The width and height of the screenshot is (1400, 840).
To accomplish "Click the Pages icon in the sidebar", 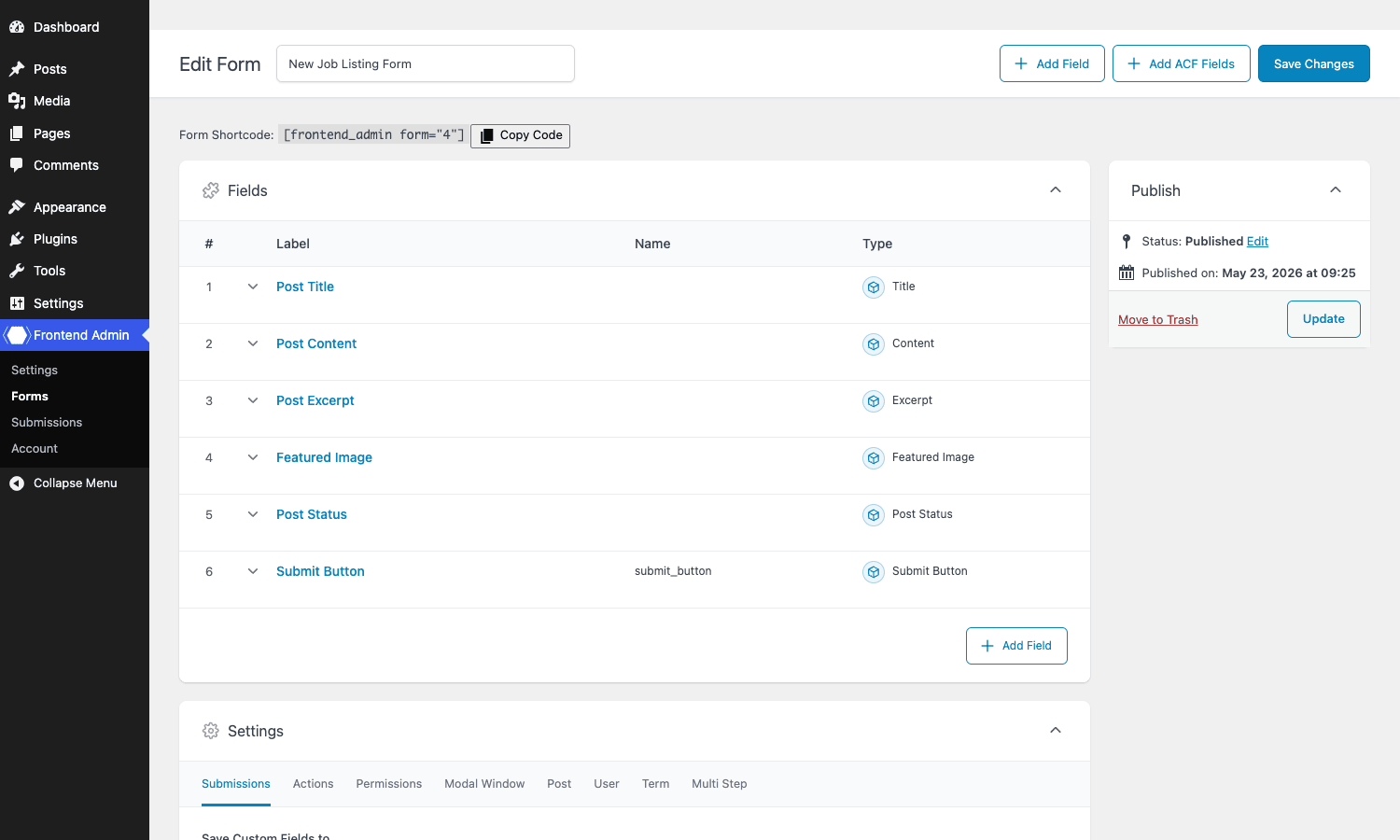I will point(17,133).
